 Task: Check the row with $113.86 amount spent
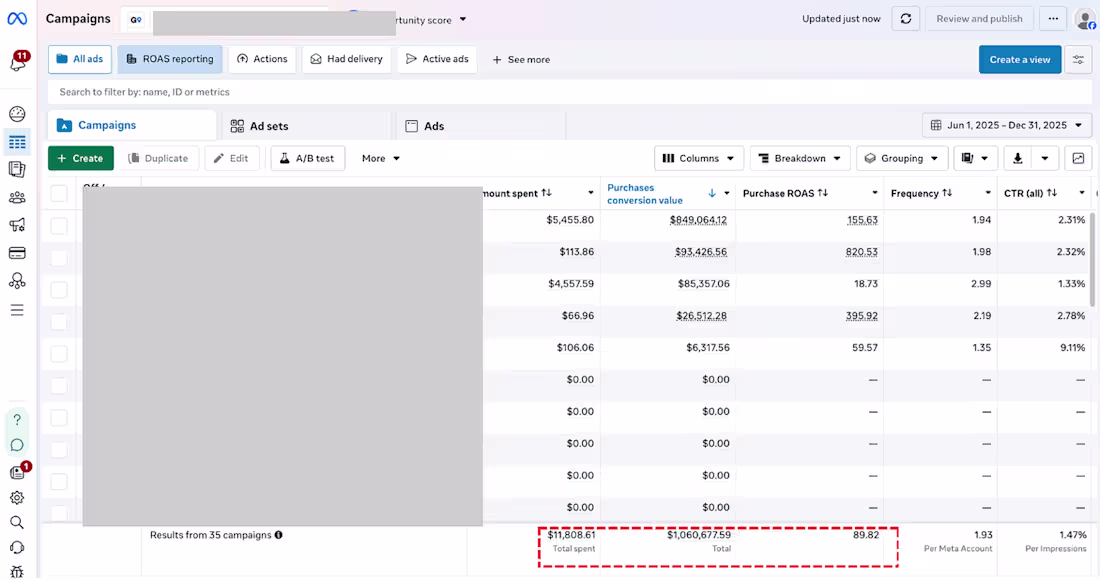coord(59,258)
